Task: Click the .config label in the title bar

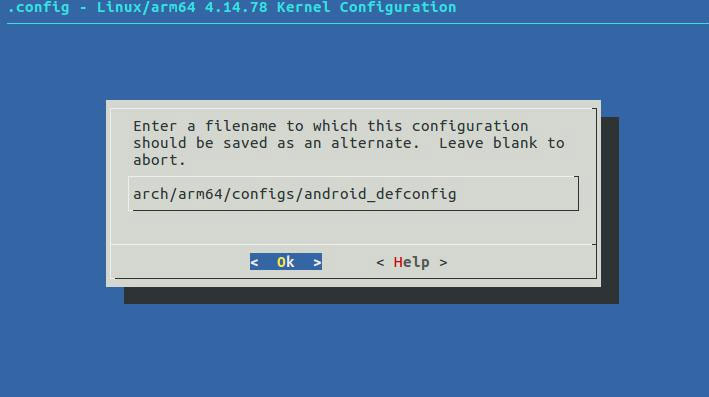Action: pyautogui.click(x=38, y=7)
